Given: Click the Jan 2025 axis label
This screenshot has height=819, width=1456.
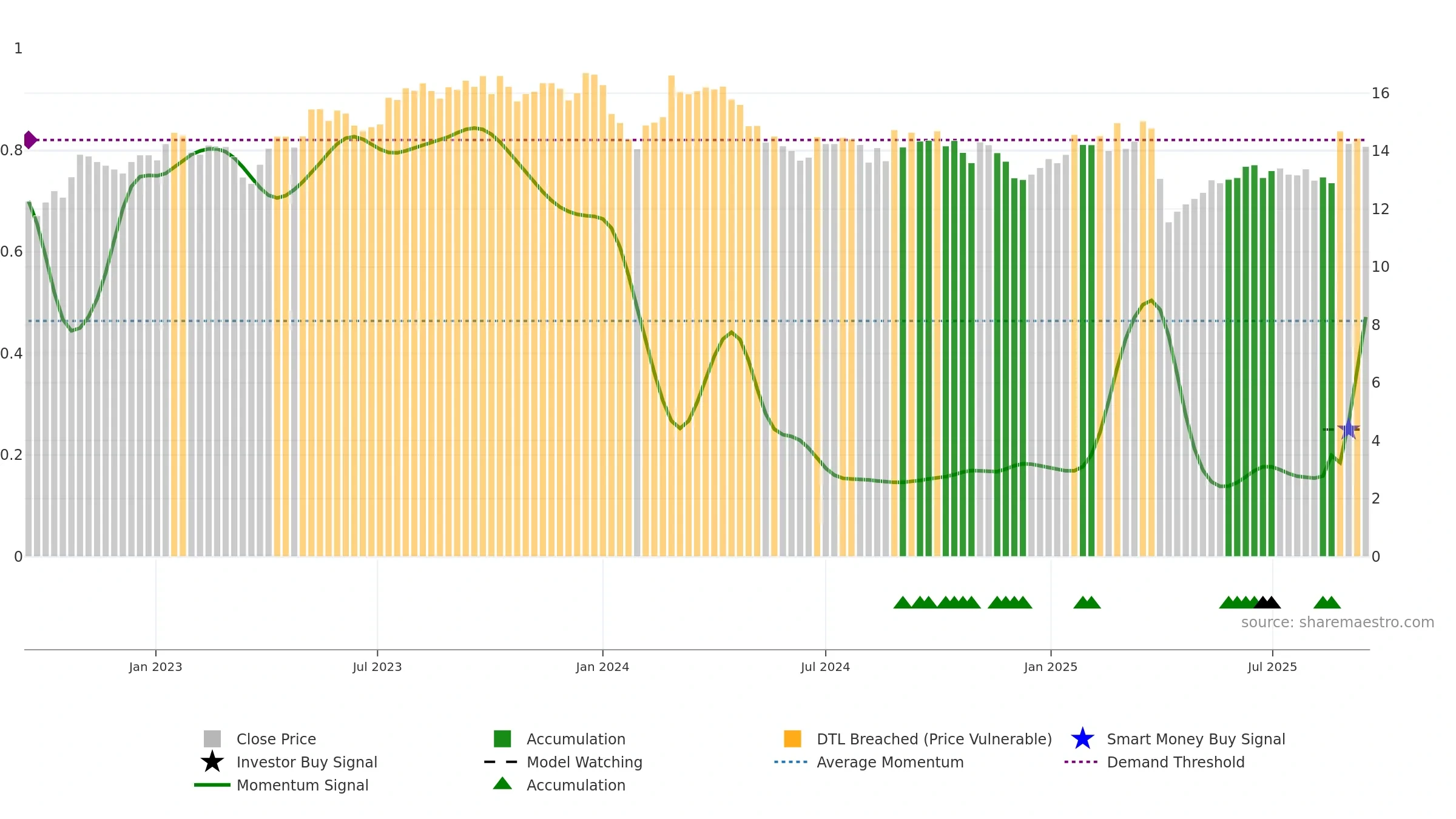Looking at the screenshot, I should click(1051, 667).
